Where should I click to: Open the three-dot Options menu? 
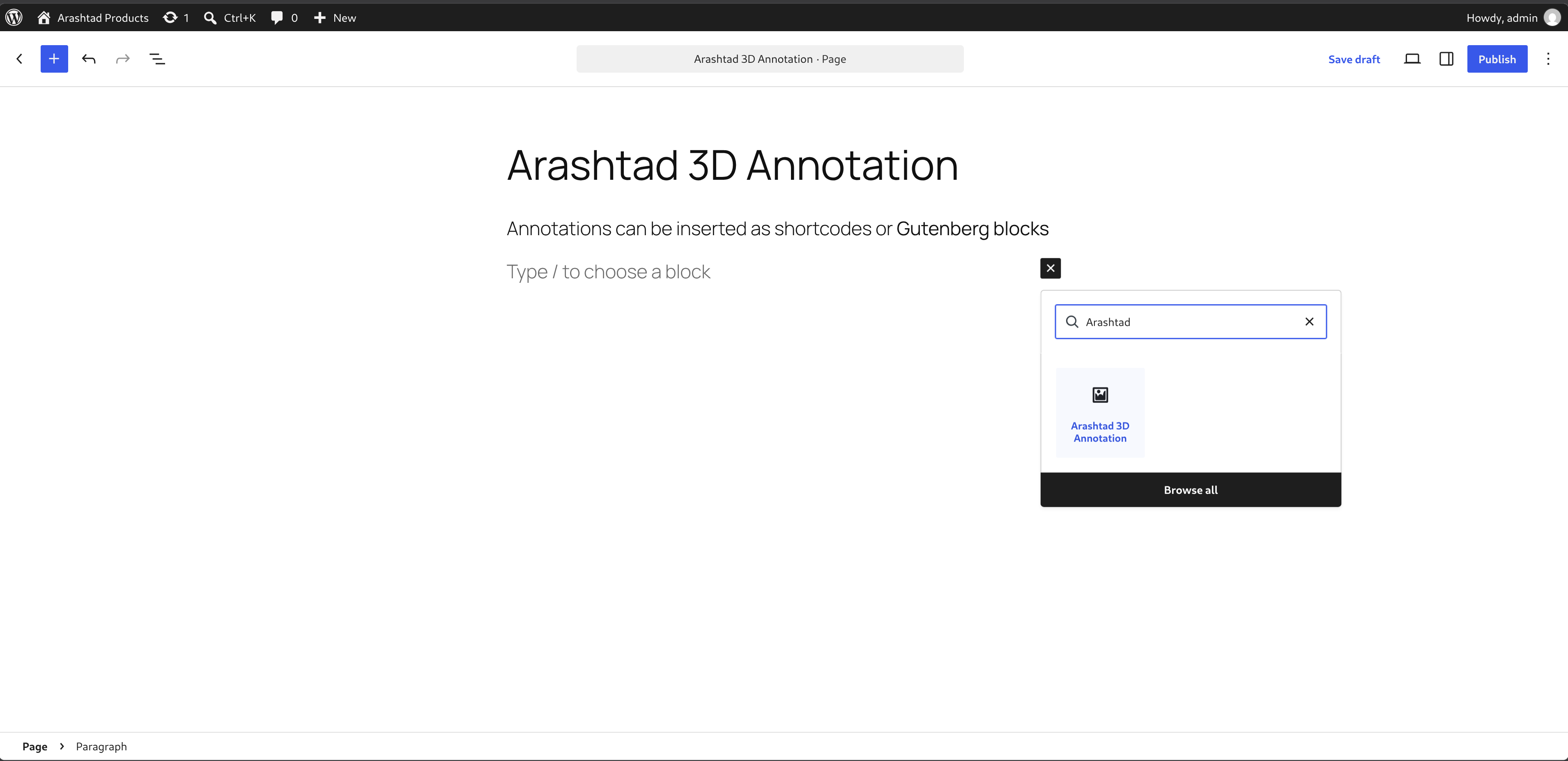pos(1548,59)
